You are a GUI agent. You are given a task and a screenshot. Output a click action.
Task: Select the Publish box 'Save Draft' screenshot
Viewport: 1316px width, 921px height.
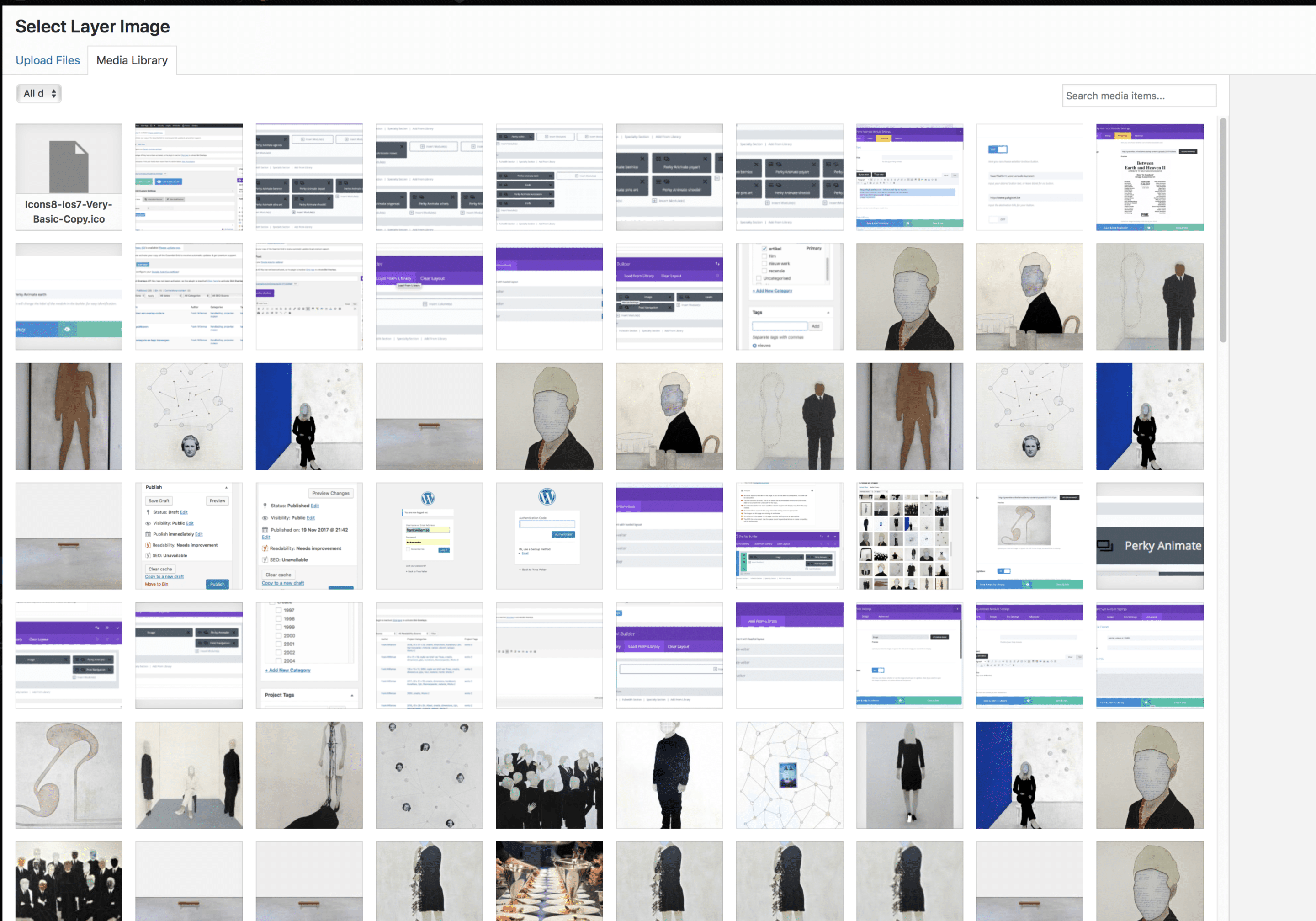(189, 536)
